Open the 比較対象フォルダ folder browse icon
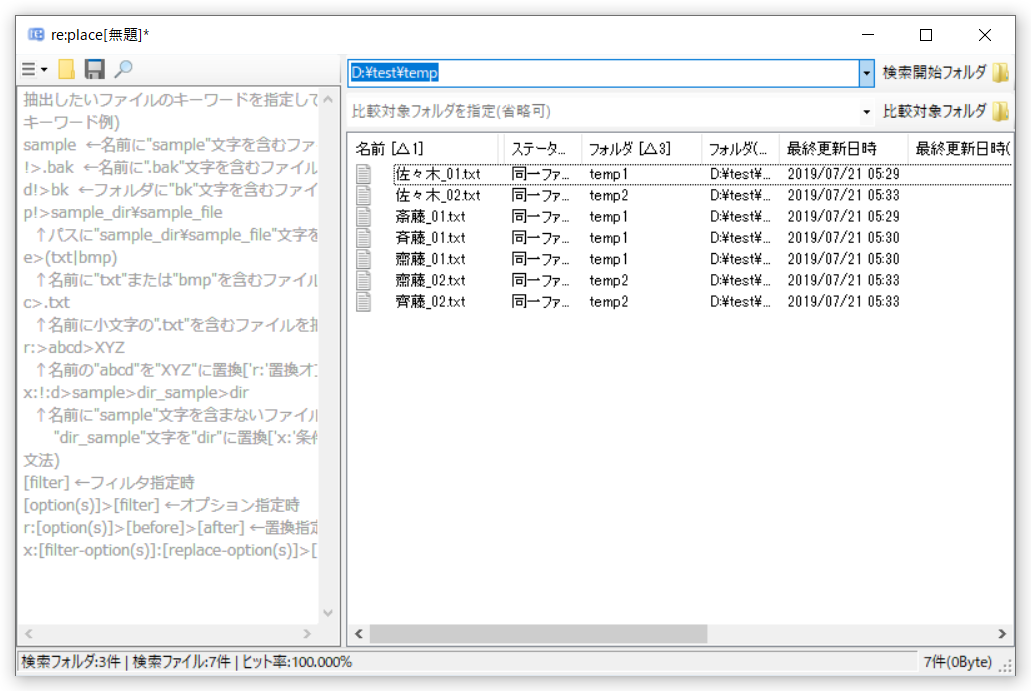Image resolution: width=1031 pixels, height=691 pixels. coord(1000,112)
